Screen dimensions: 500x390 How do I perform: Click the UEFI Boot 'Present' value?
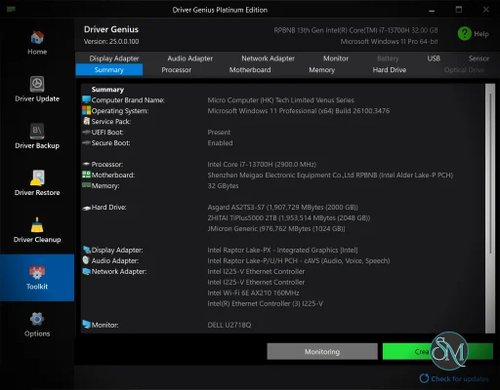[219, 132]
